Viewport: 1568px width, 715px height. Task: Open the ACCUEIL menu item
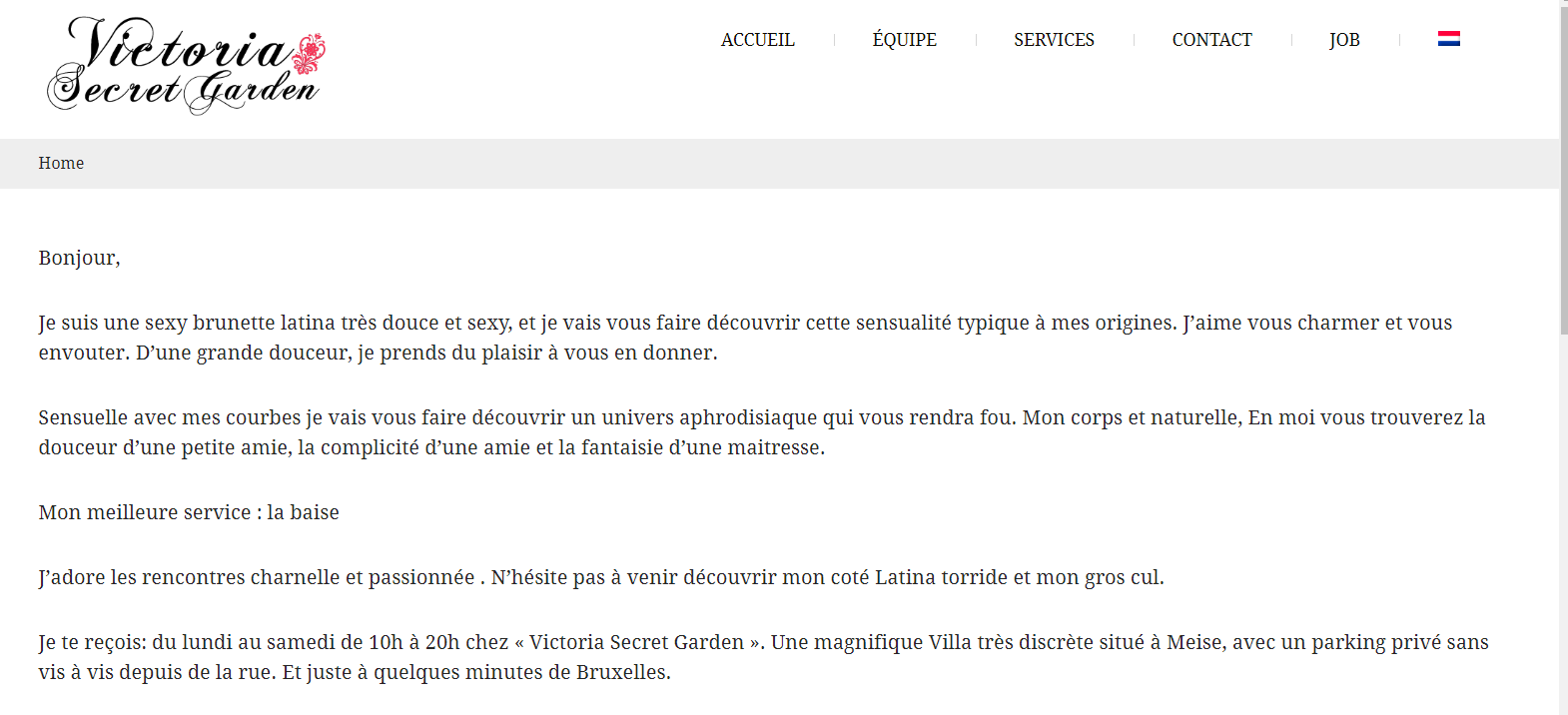tap(757, 40)
